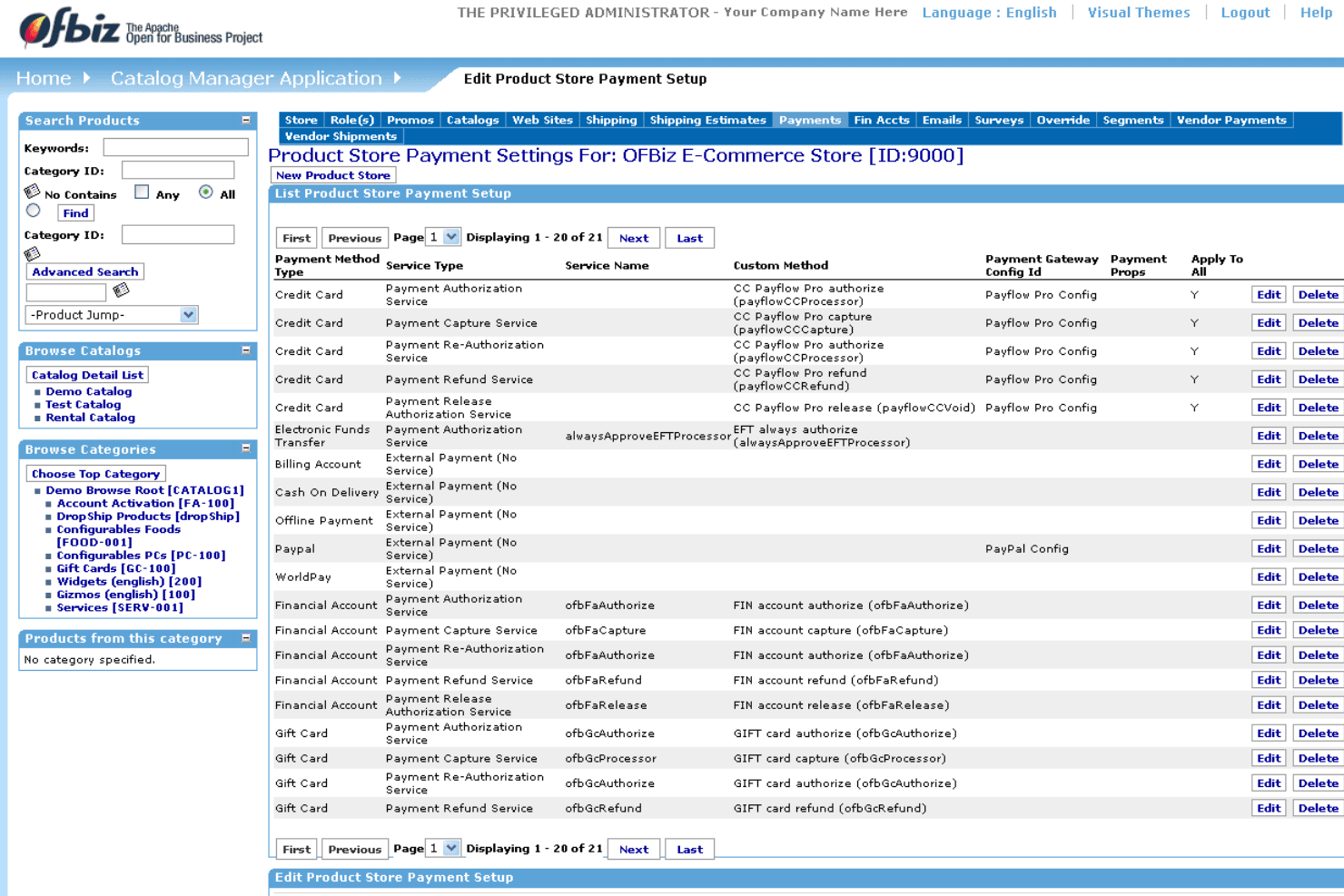Open the Rental Catalog link

pos(91,418)
